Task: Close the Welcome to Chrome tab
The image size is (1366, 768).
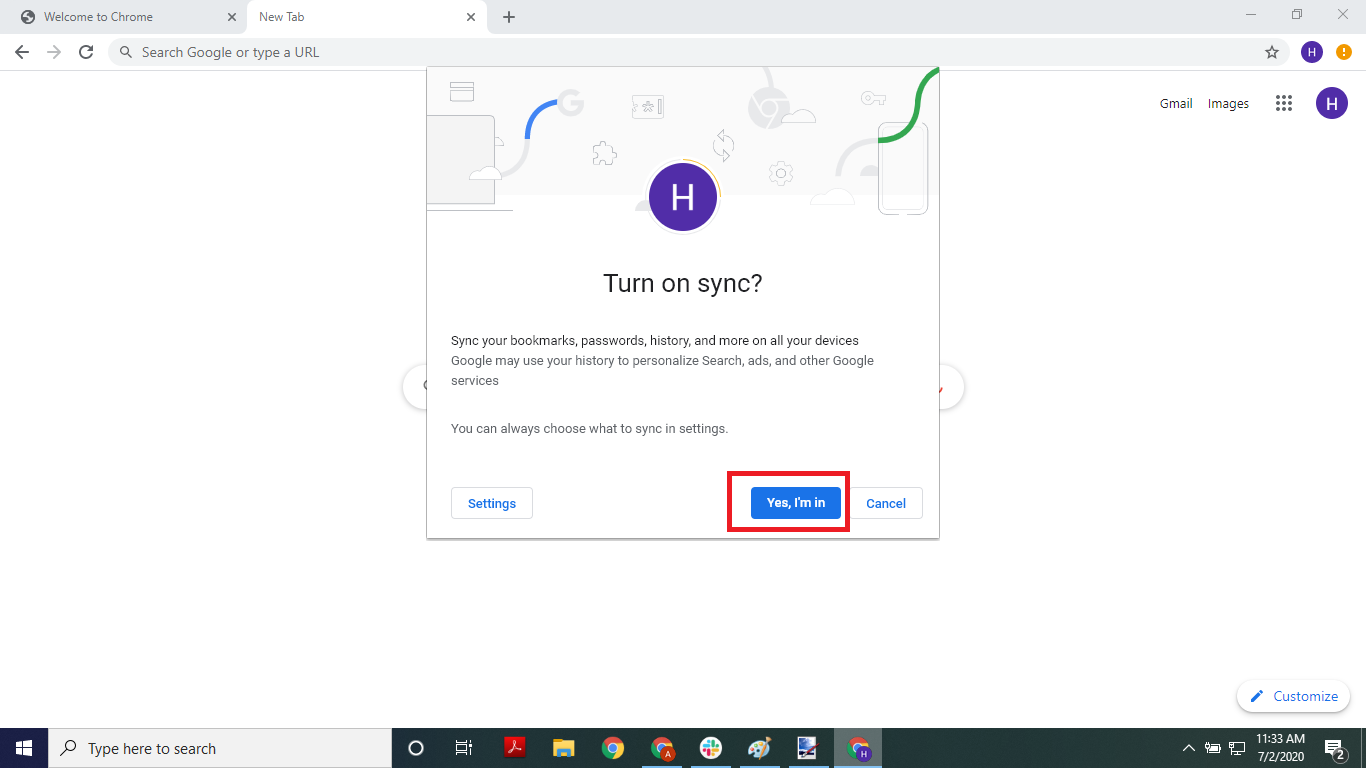Action: point(232,17)
